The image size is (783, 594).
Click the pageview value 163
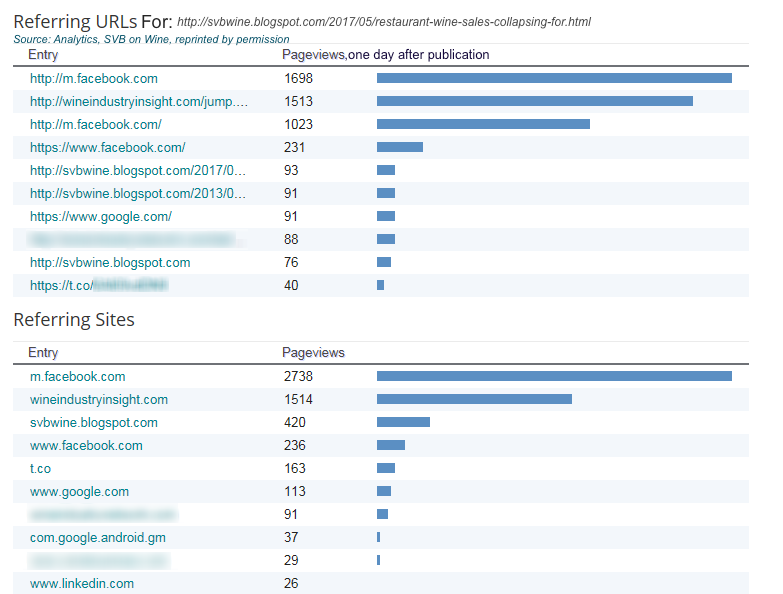click(x=295, y=468)
